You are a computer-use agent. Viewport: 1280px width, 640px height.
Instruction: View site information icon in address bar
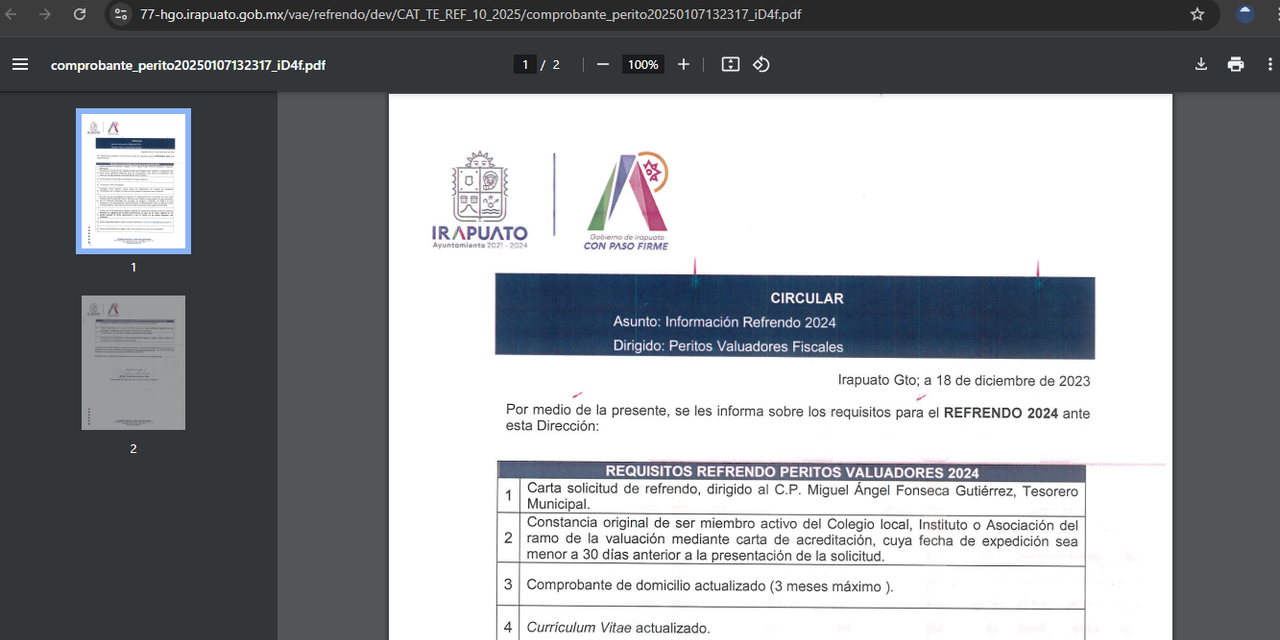[121, 14]
